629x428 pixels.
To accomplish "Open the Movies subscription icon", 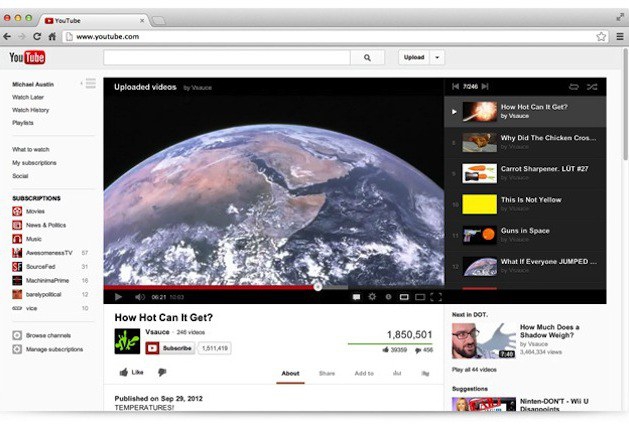I will pos(17,211).
